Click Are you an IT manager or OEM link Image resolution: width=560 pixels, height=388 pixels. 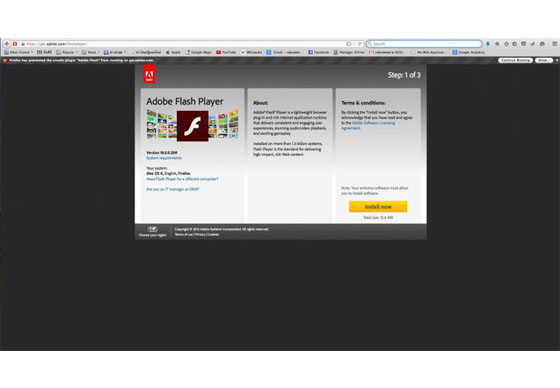click(x=173, y=189)
